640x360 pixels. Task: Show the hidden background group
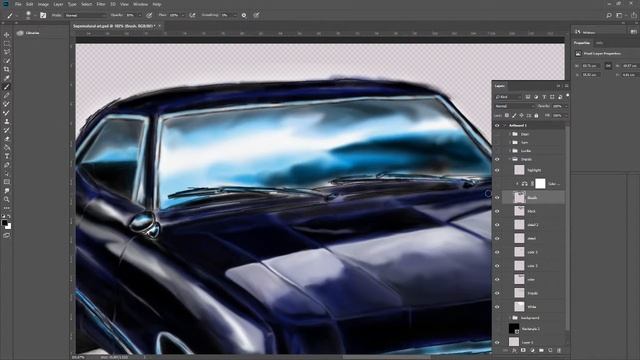(x=497, y=318)
